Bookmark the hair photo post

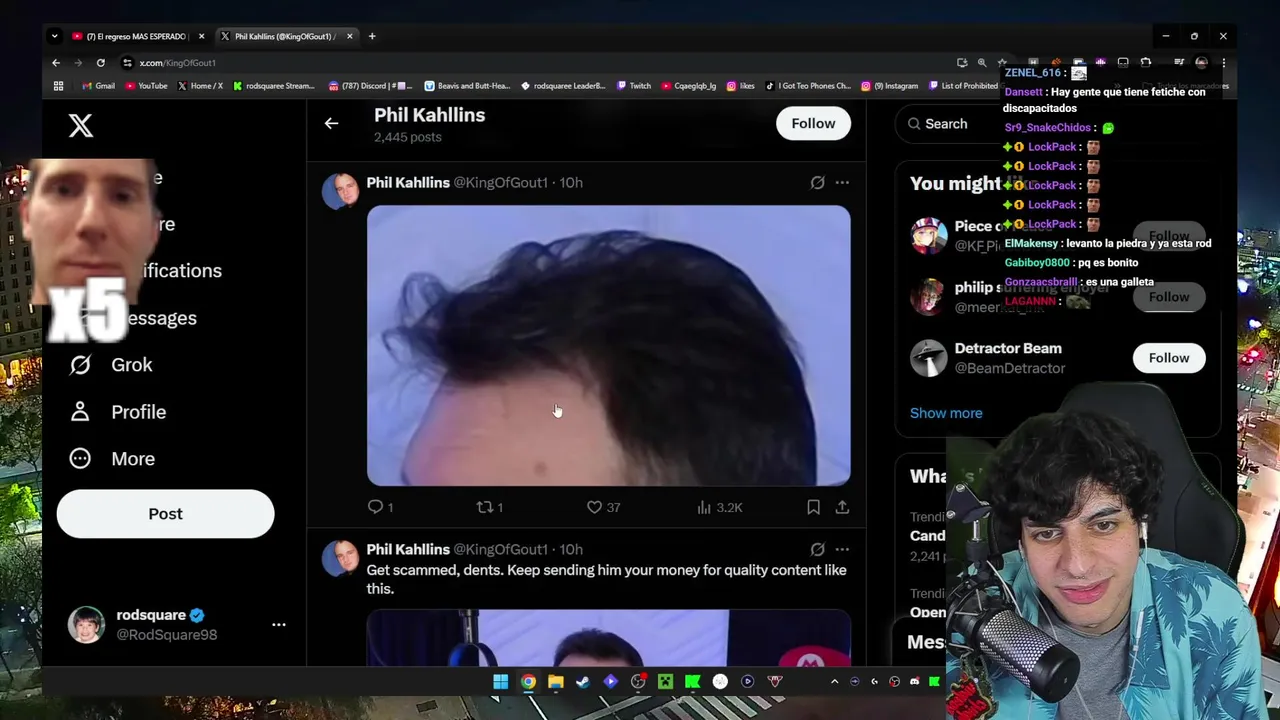pyautogui.click(x=813, y=507)
